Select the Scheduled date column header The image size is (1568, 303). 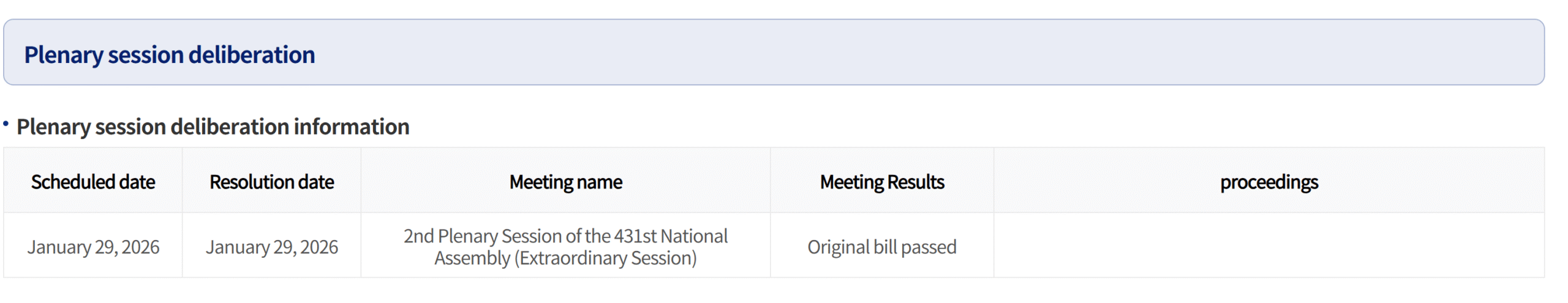tap(93, 182)
